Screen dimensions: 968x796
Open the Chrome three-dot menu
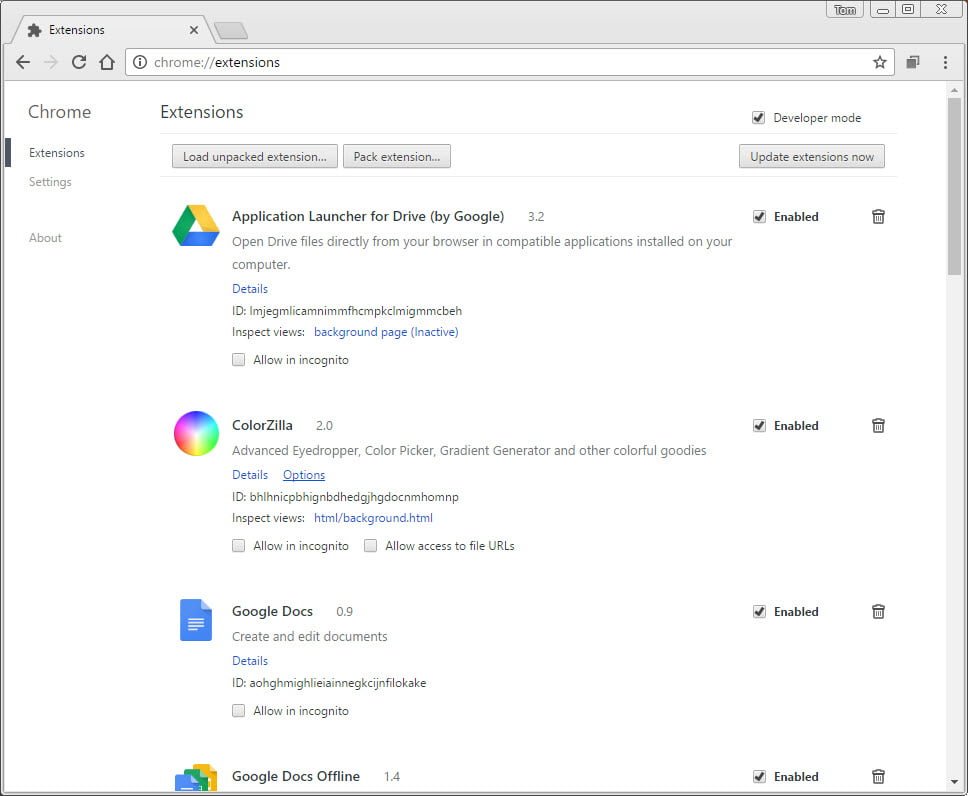click(x=945, y=62)
